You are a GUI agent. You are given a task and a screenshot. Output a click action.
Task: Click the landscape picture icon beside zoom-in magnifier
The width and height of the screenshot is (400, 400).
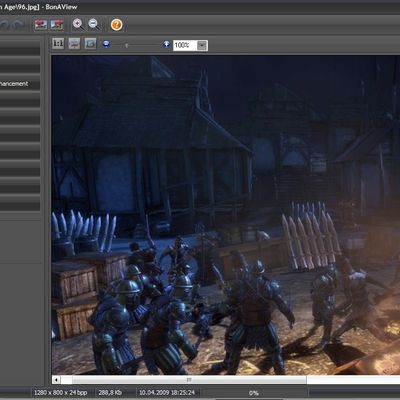pyautogui.click(x=56, y=25)
